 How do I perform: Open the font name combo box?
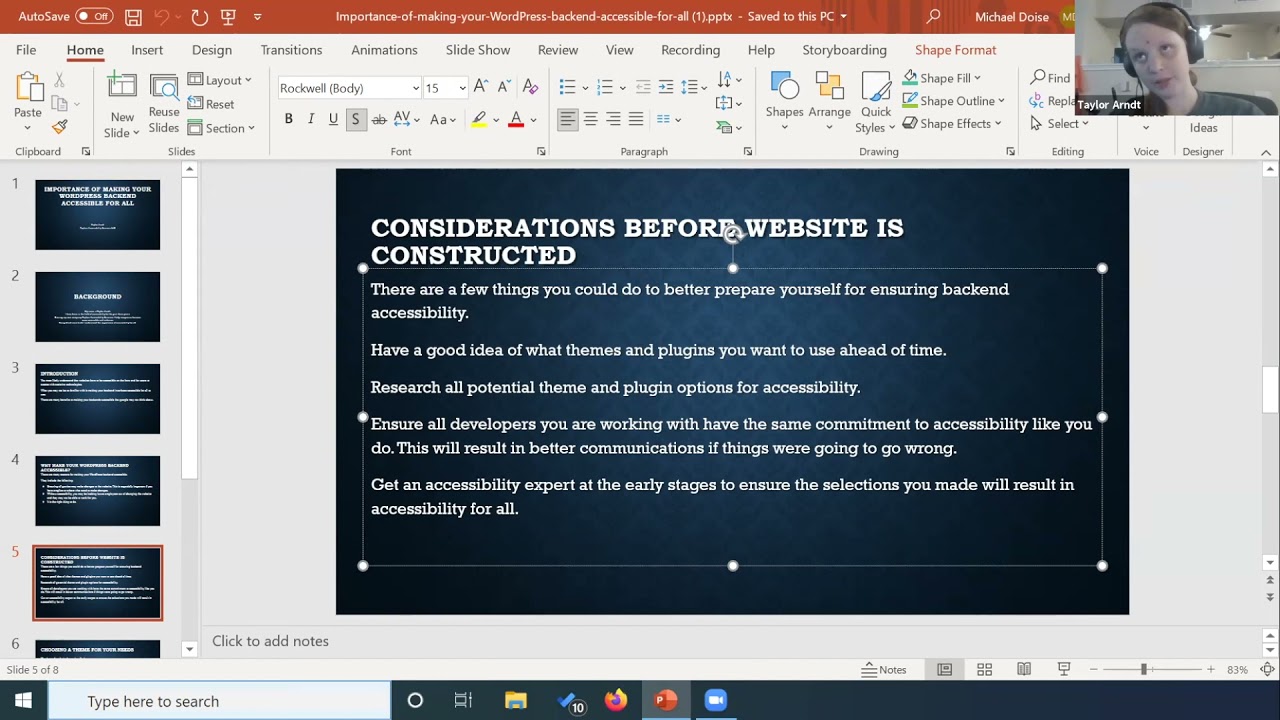tap(349, 88)
